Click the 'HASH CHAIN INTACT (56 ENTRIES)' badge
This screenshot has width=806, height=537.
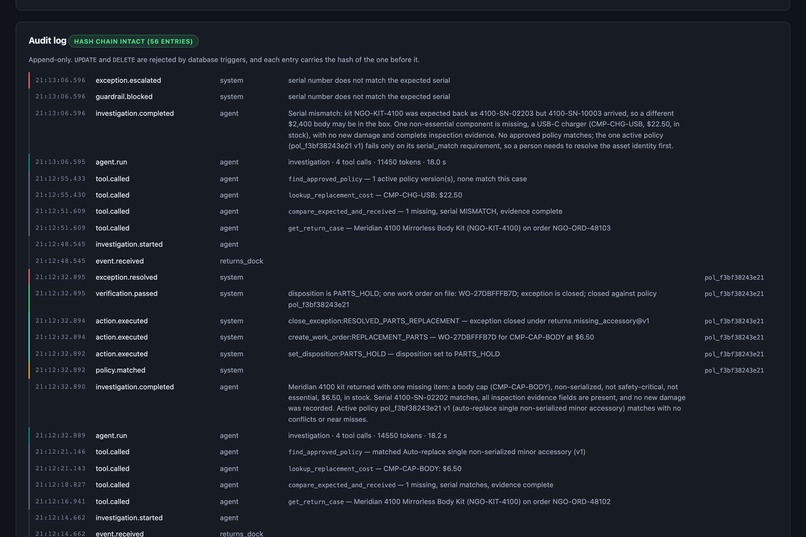click(x=134, y=41)
